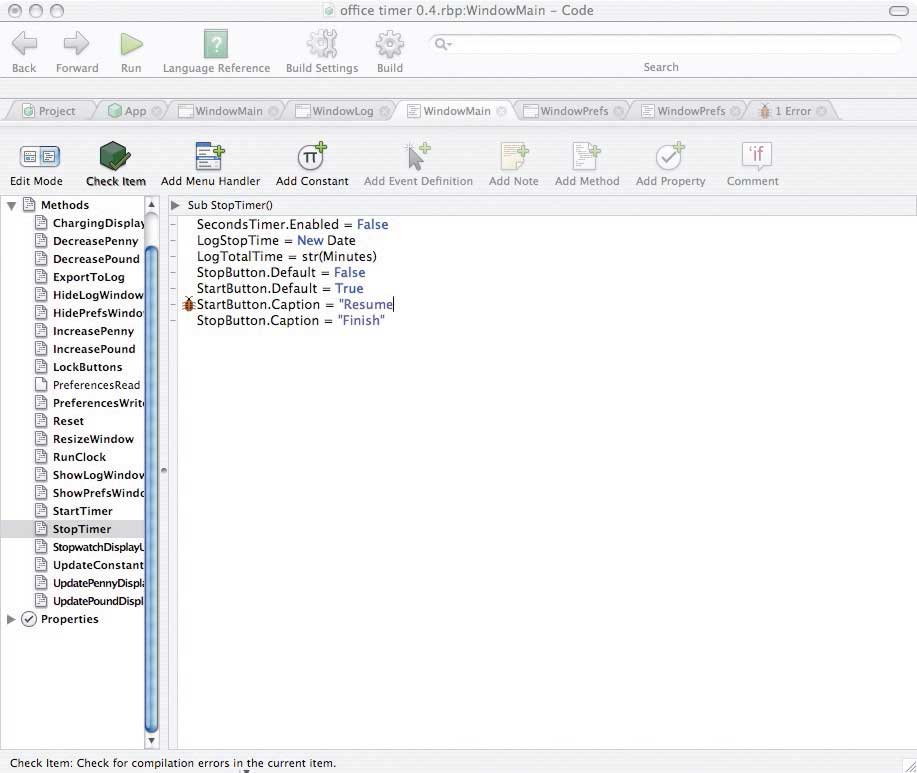Click the bug marker beside StartButton.Caption line
The width and height of the screenshot is (917, 773).
tap(188, 304)
